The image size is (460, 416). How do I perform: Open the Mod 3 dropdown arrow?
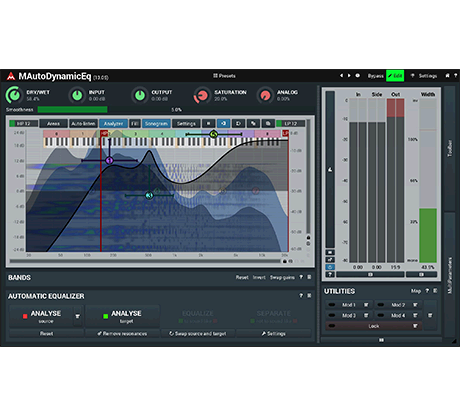366,315
